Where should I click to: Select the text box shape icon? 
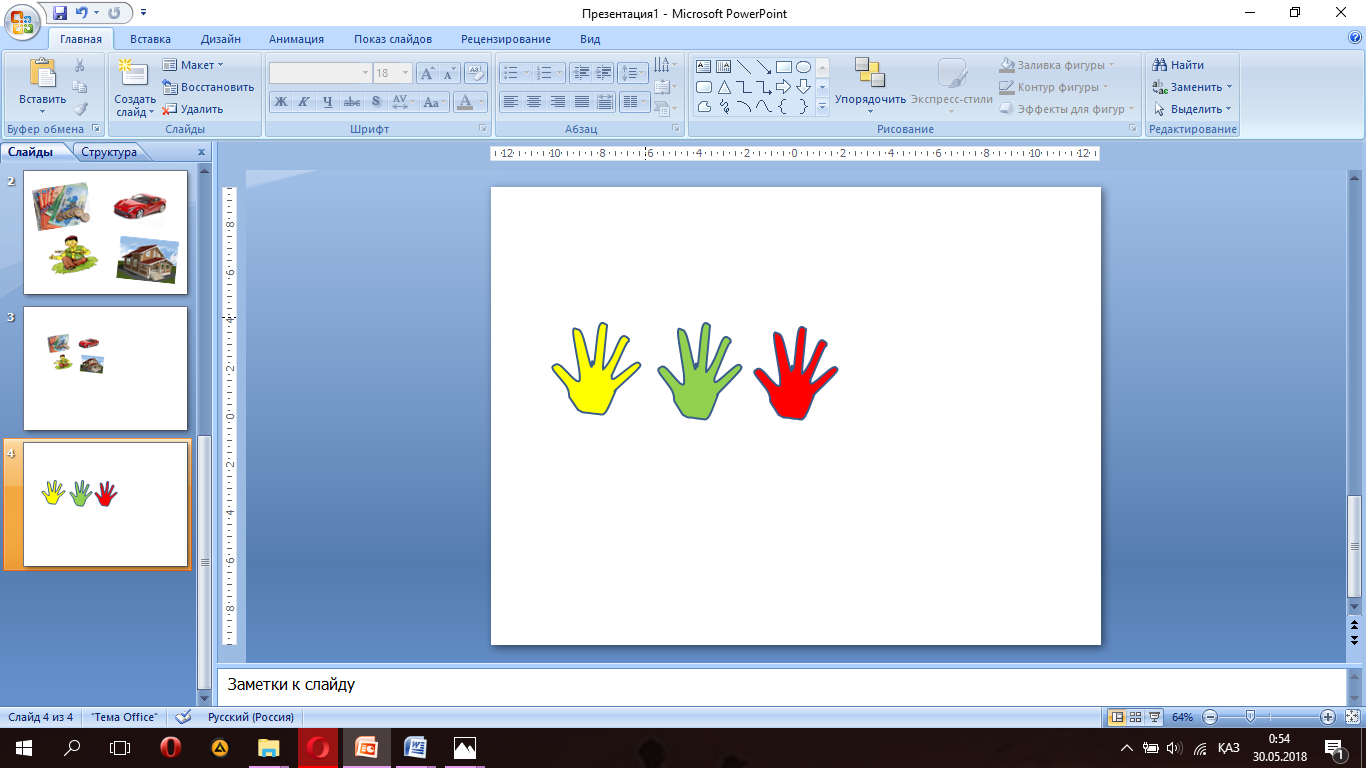point(703,67)
